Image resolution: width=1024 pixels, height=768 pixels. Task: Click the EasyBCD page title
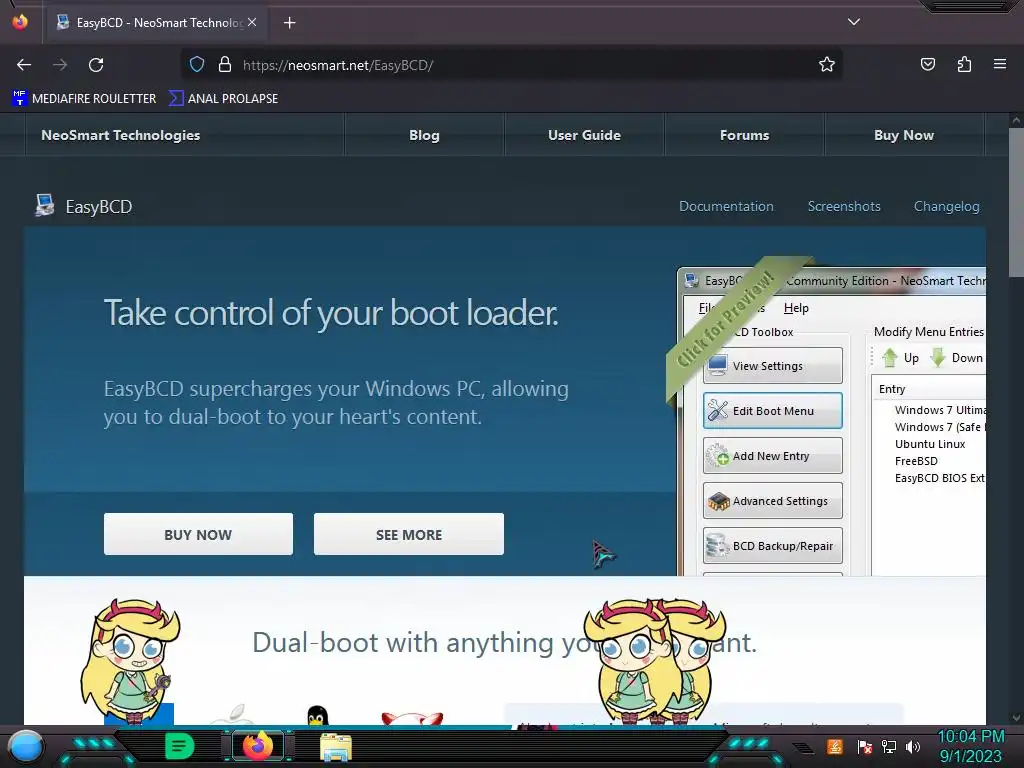[99, 207]
